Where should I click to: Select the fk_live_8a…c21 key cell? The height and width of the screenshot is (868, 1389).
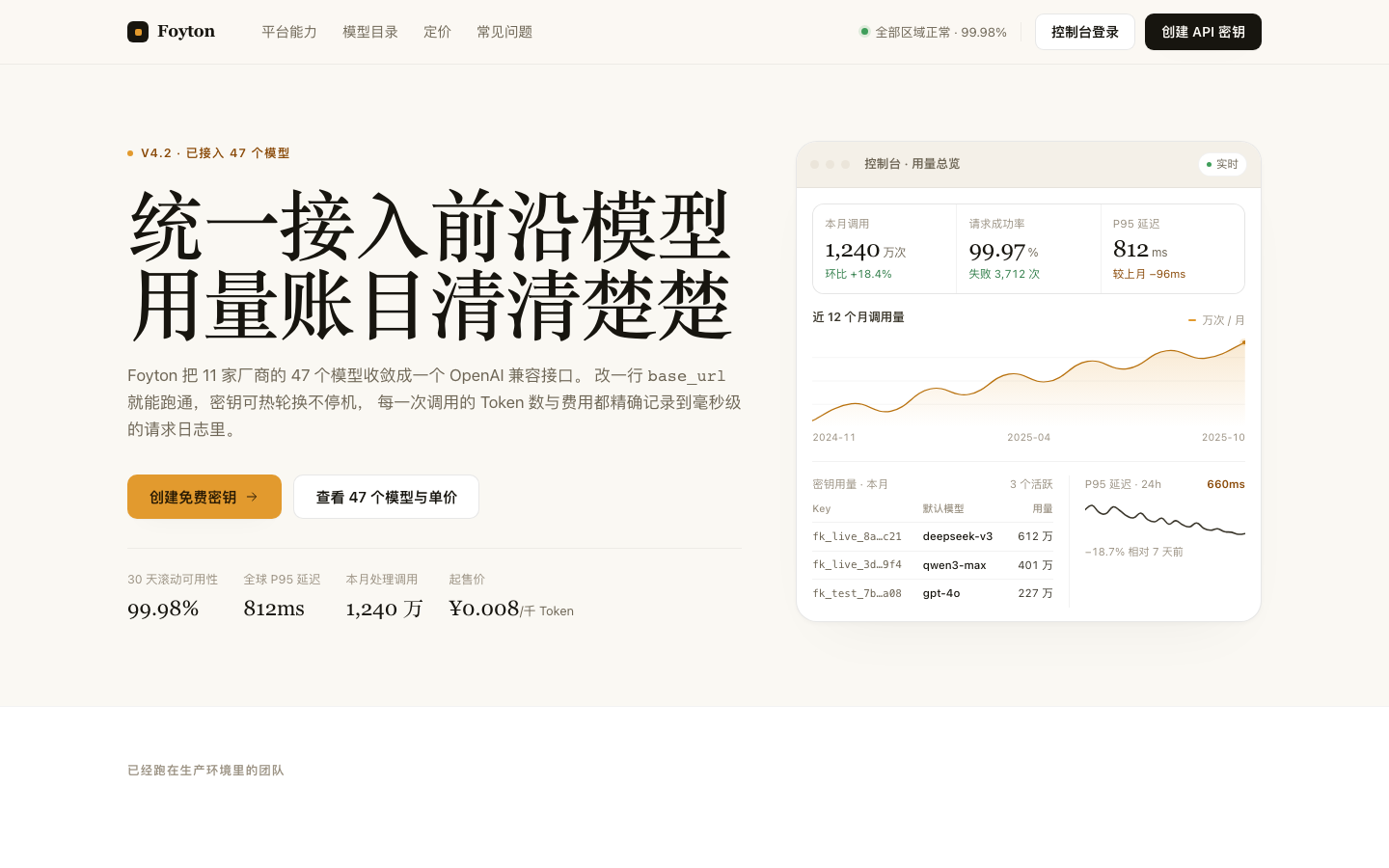click(858, 536)
